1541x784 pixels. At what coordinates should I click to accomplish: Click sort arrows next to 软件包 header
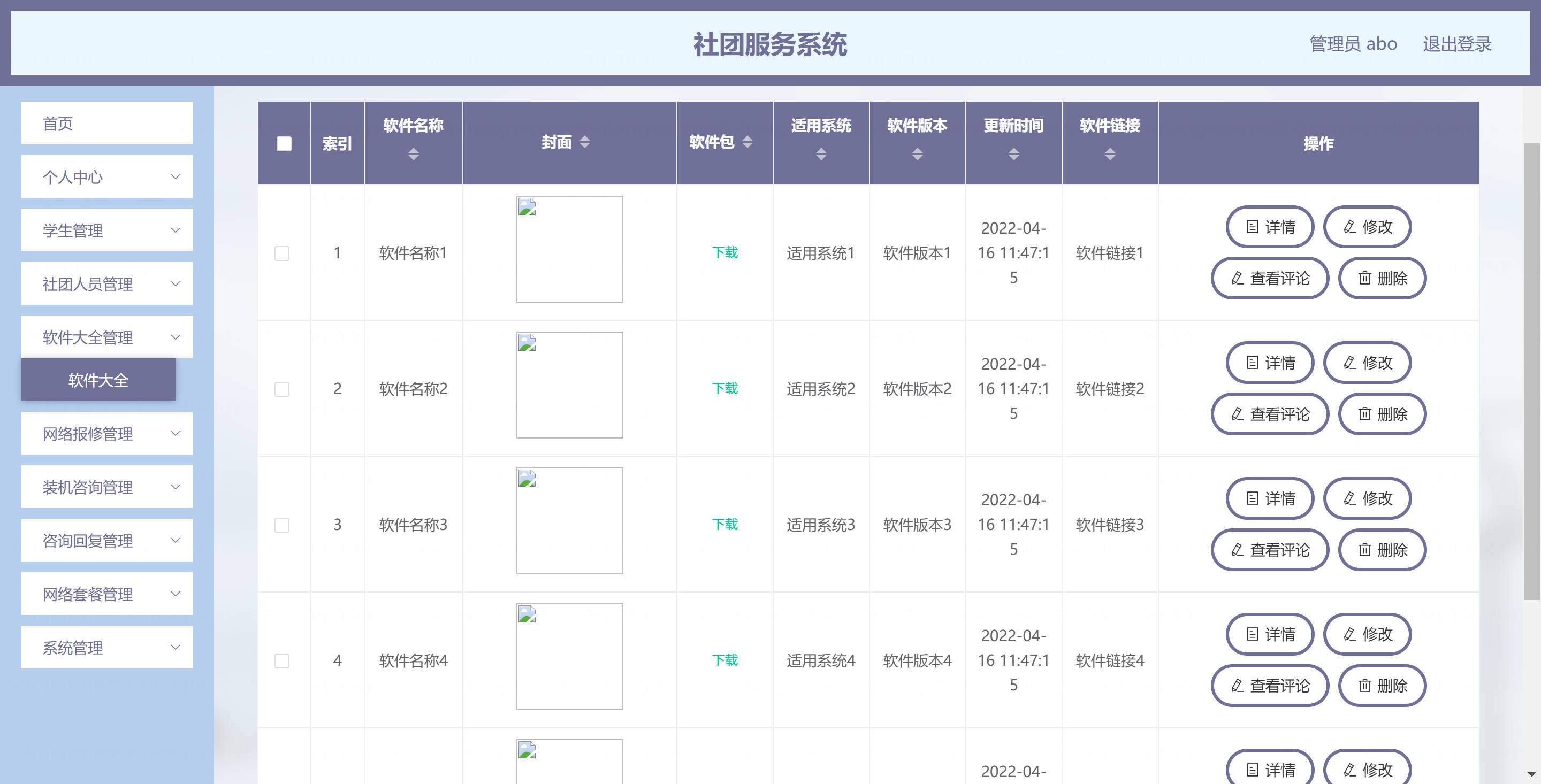pos(747,142)
